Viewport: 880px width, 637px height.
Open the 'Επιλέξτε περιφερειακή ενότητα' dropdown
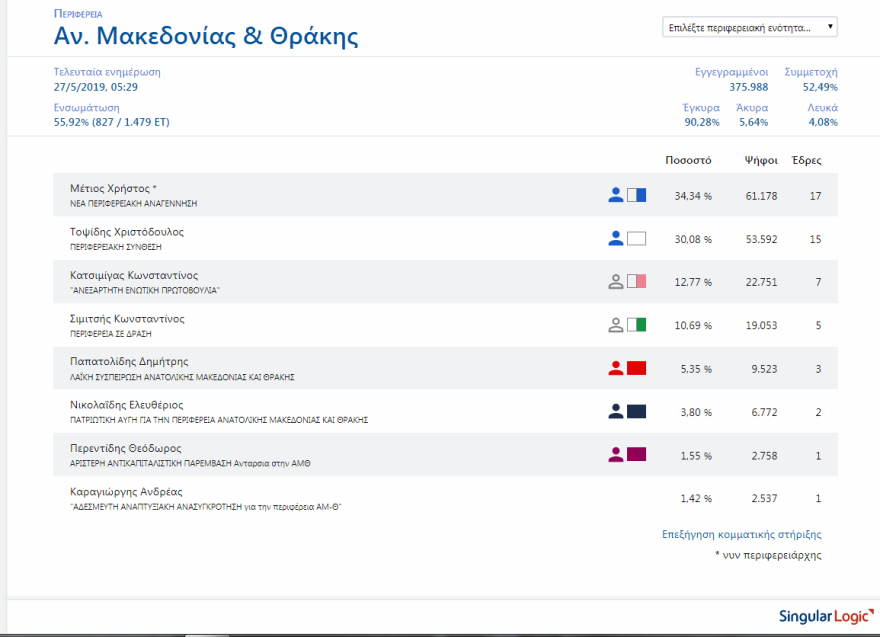(750, 27)
